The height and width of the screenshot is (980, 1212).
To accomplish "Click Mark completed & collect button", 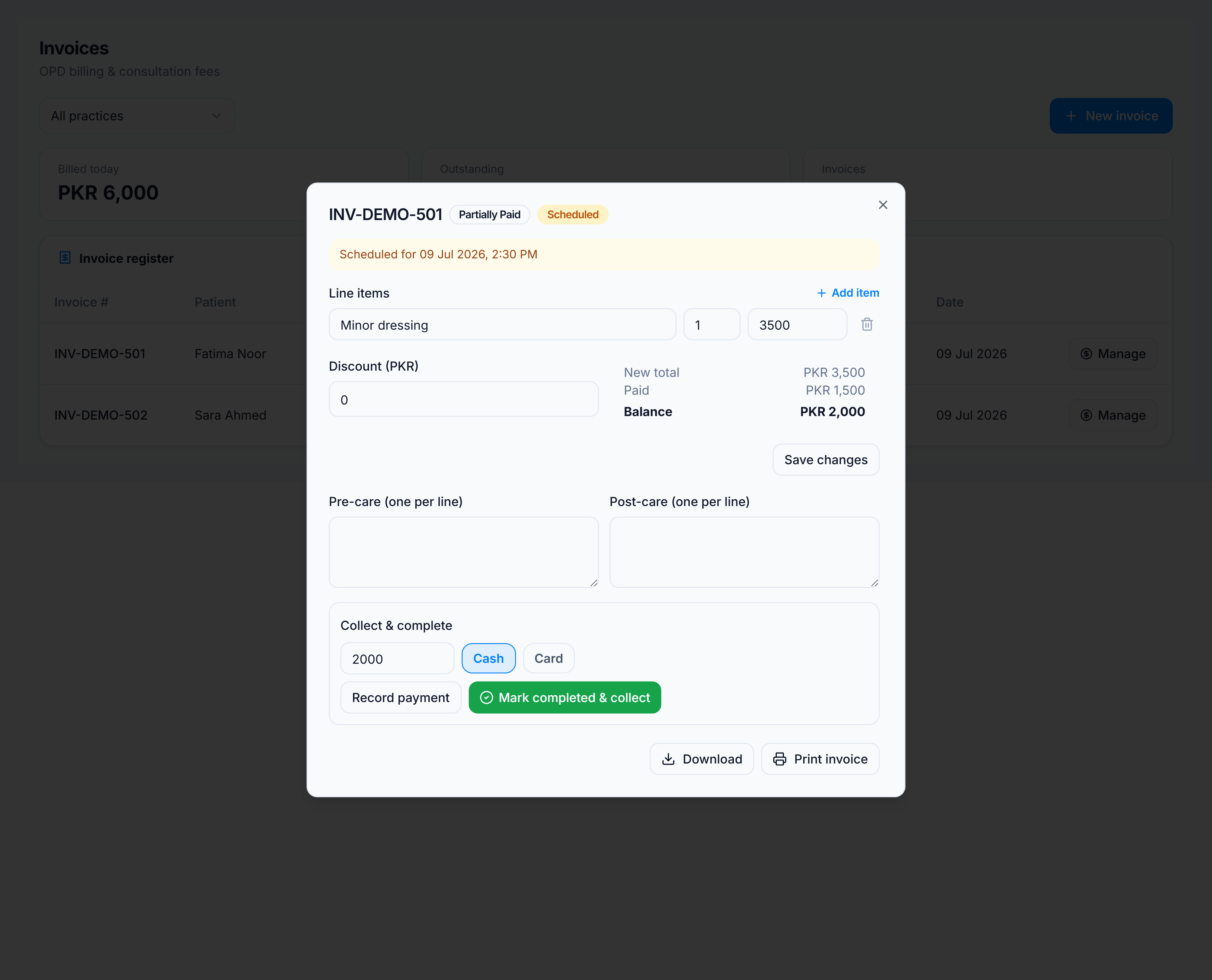I will tap(565, 698).
